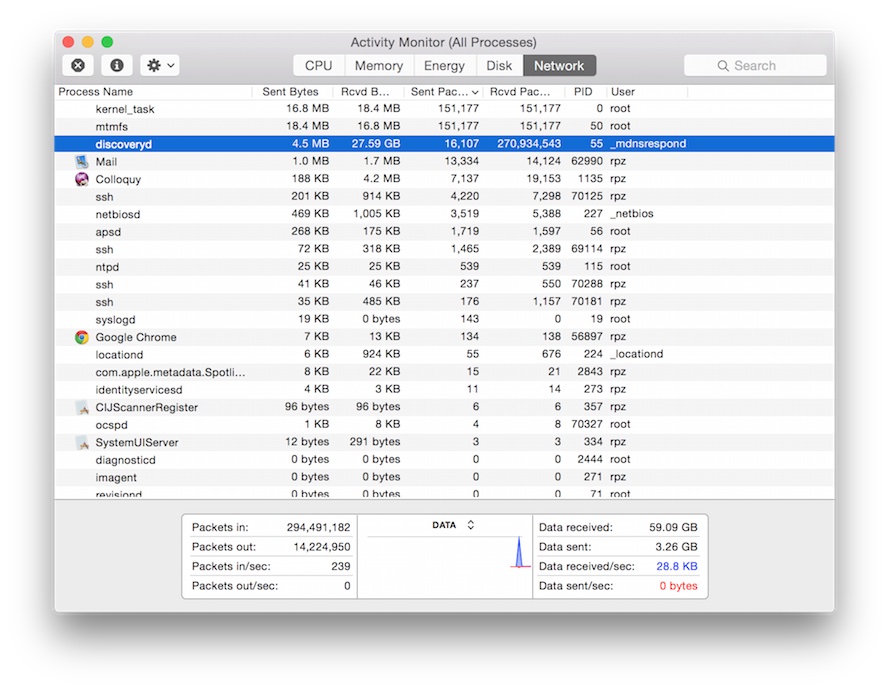Click the force quit process button
This screenshot has width=889, height=690.
(x=78, y=65)
